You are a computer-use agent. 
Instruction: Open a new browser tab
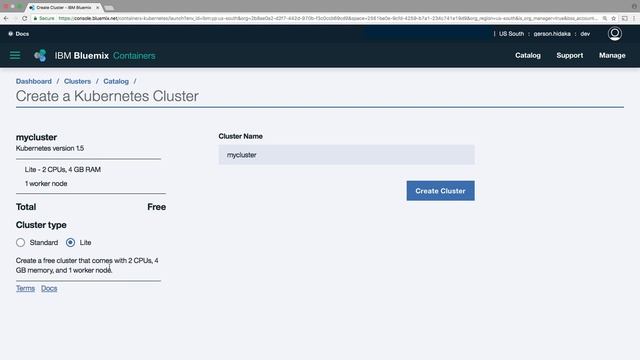(x=109, y=7)
